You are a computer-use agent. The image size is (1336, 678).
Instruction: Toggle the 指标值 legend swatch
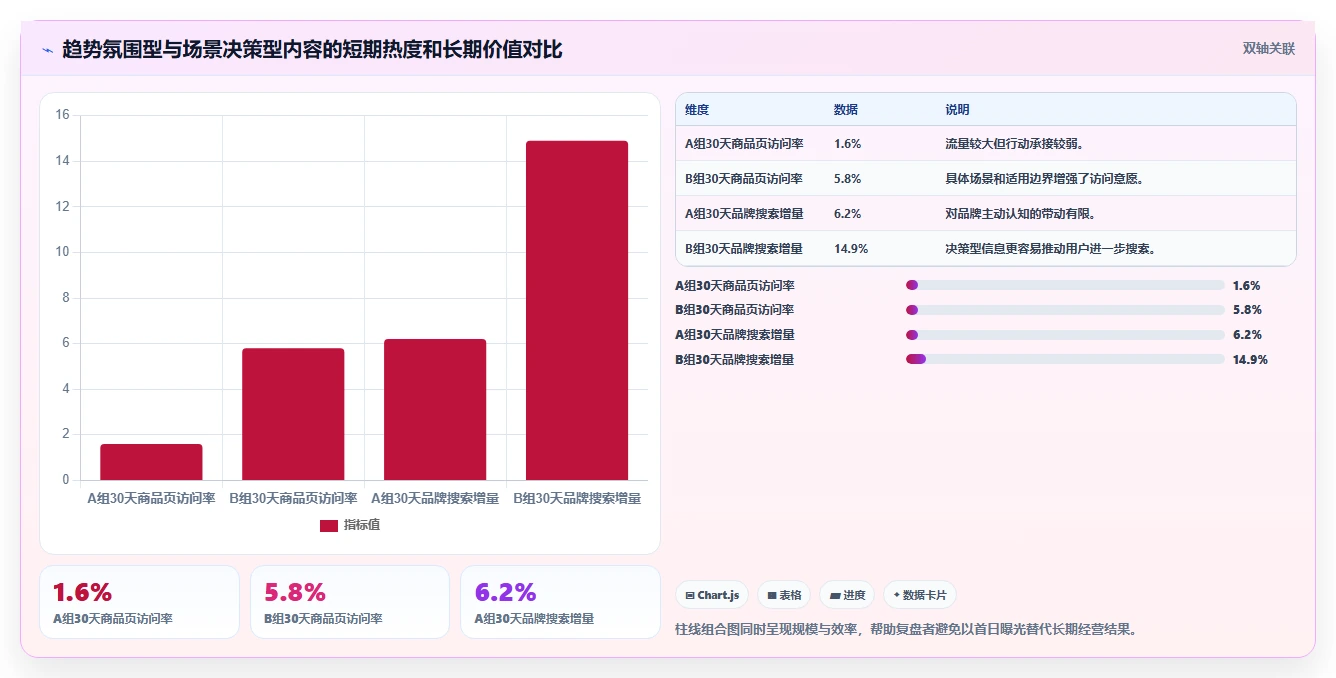[x=329, y=525]
